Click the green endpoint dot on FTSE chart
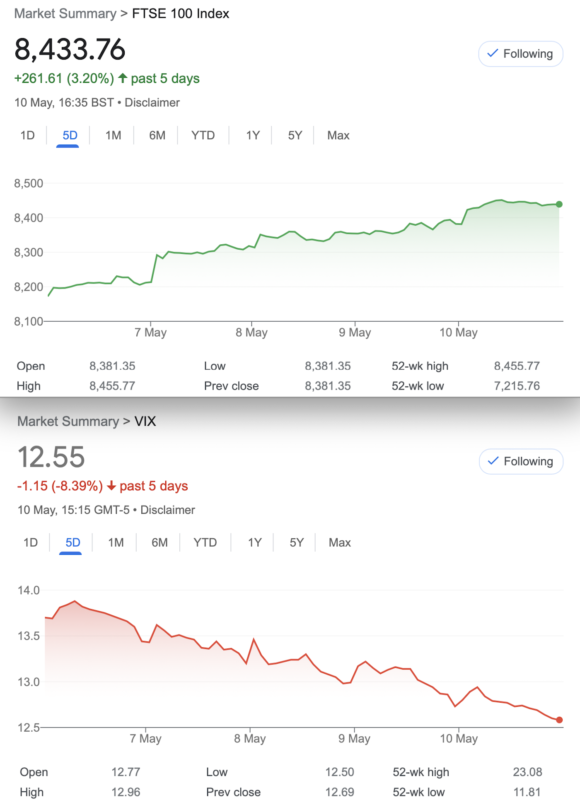The height and width of the screenshot is (800, 580). coord(559,204)
